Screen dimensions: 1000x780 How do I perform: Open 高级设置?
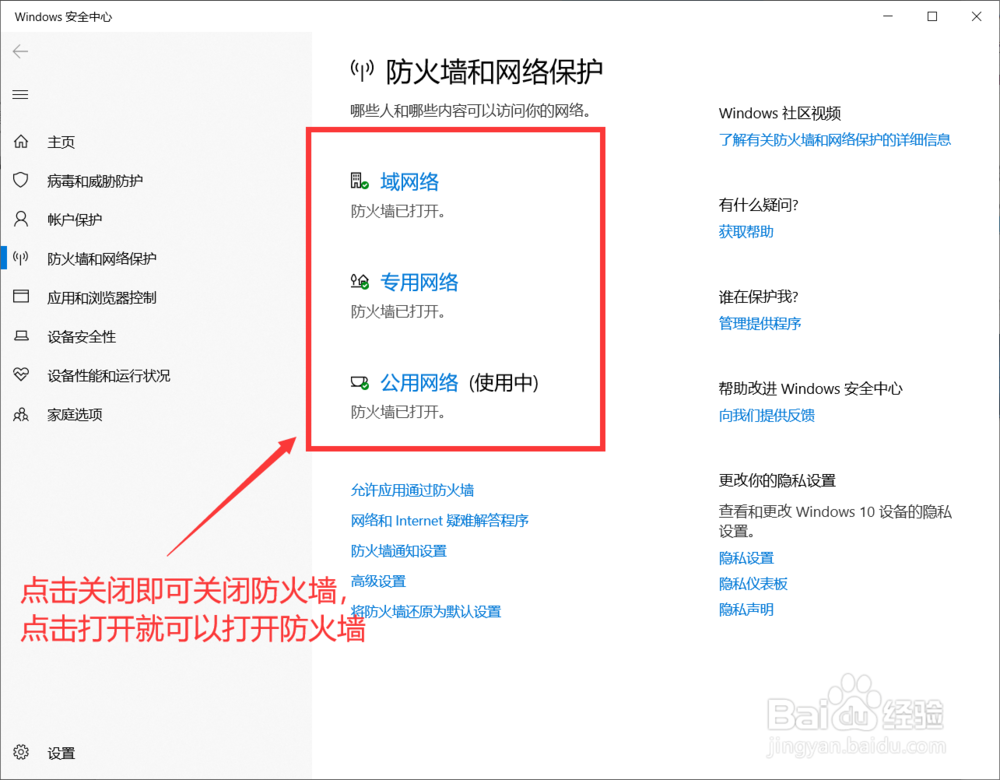[378, 580]
